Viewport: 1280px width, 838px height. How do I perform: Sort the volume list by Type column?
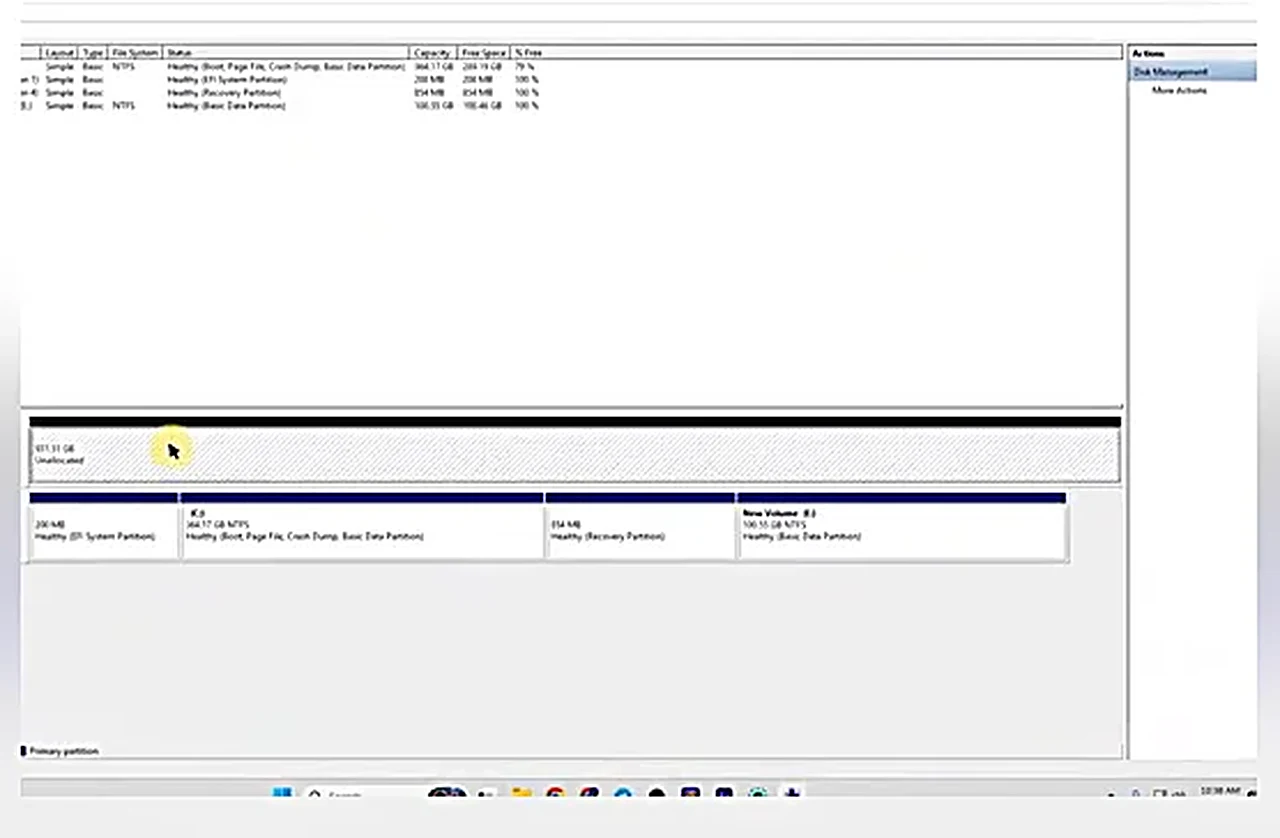click(93, 52)
